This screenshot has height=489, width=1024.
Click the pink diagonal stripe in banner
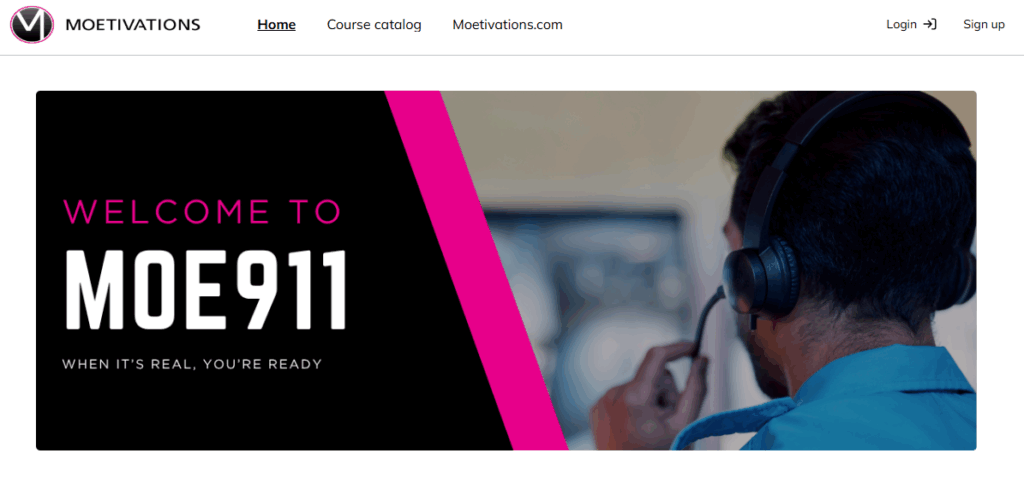477,270
